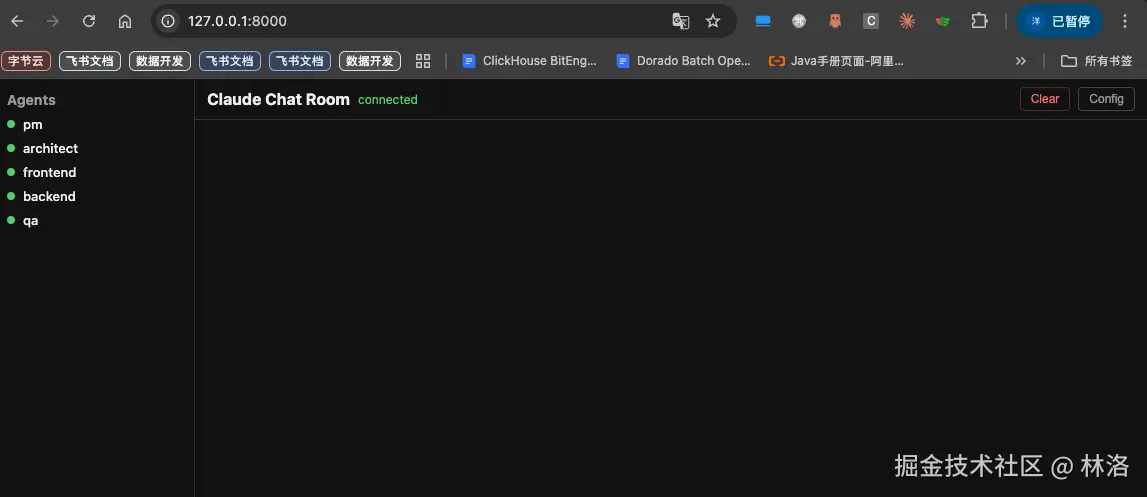Click the gray C extension icon

(870, 21)
